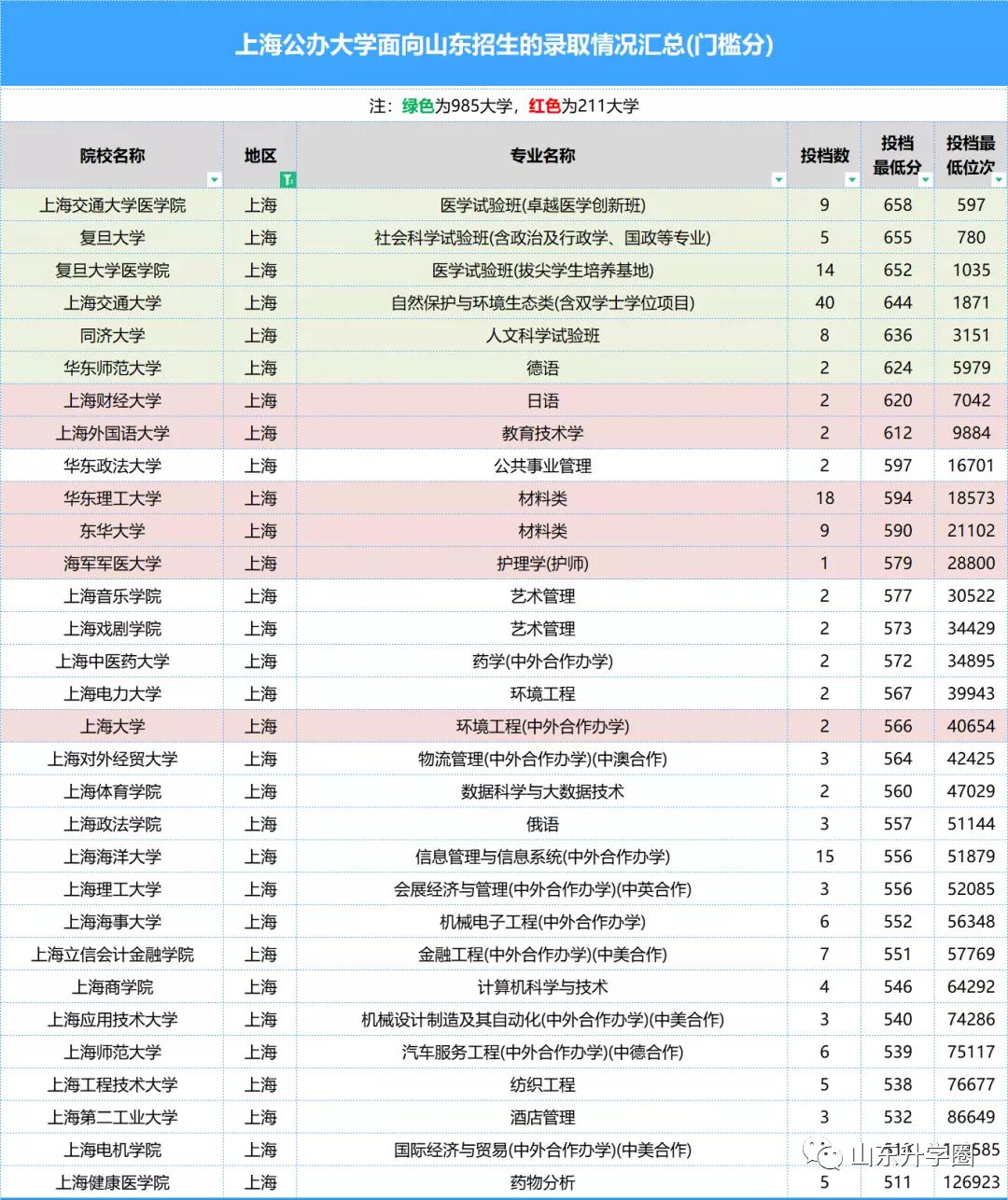This screenshot has height=1200, width=1008.
Task: Open filter dropdown on 投档最低位次 column header
Action: (999, 180)
